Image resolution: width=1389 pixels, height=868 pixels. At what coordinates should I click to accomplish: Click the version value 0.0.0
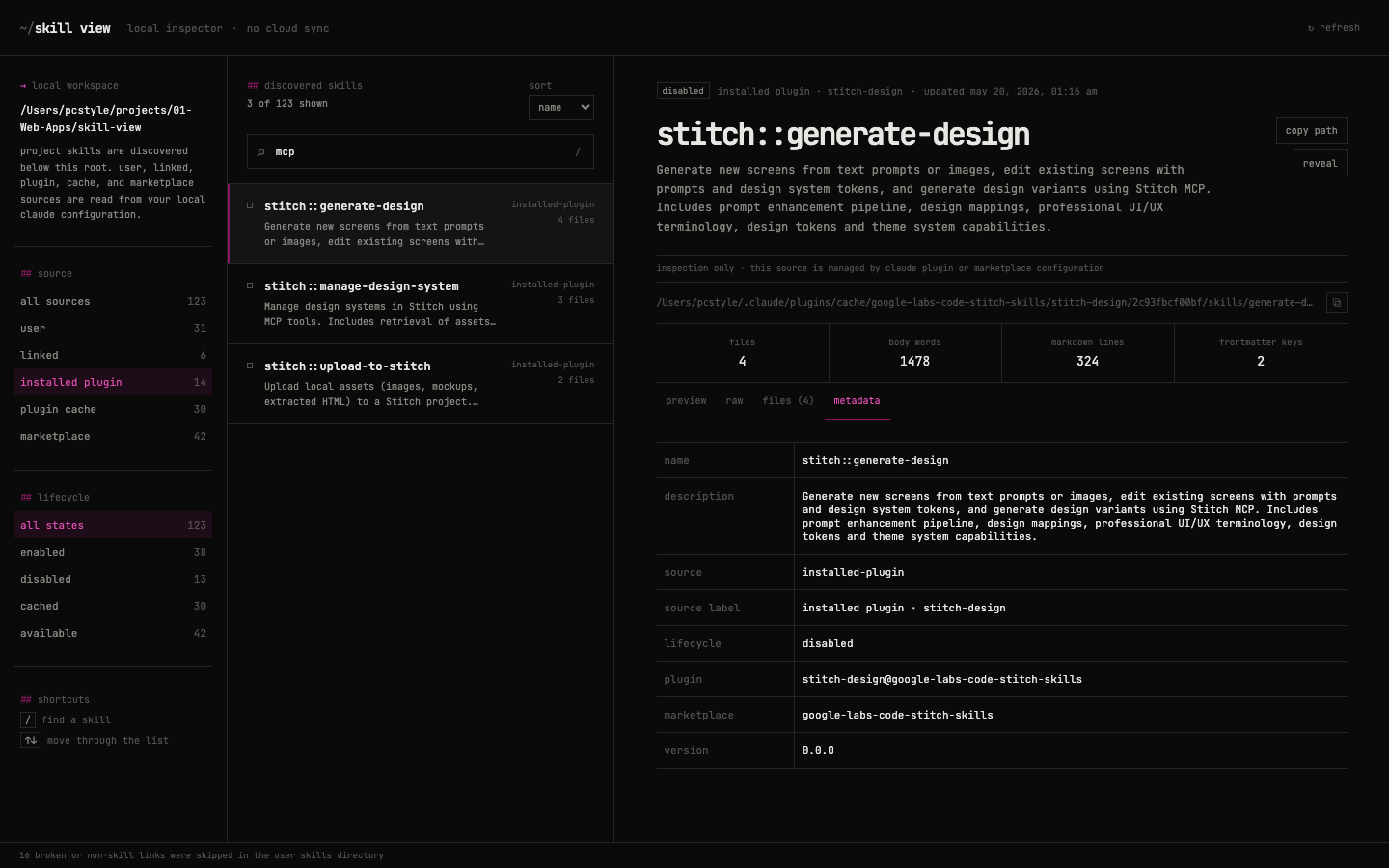click(x=818, y=751)
